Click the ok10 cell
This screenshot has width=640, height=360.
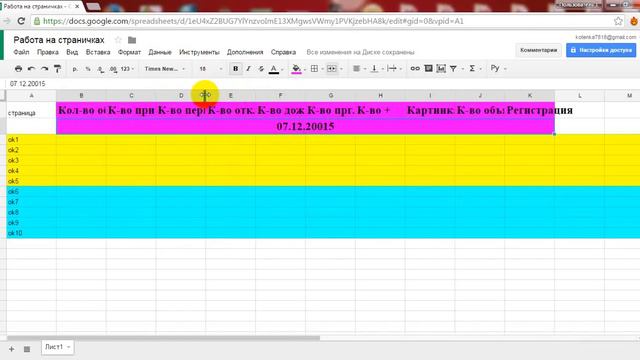coord(31,233)
